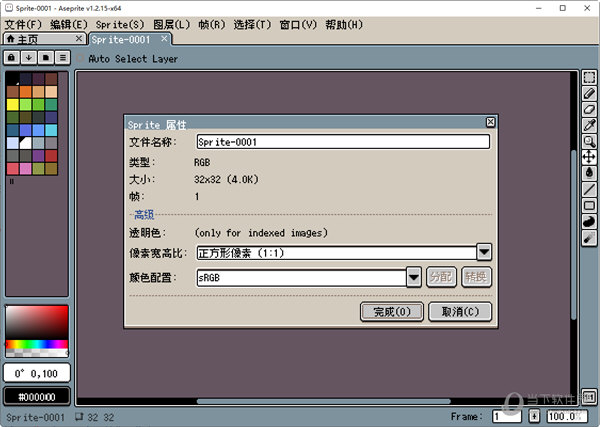Pick the cyan palette swatch
This screenshot has height=427, width=600.
51,130
